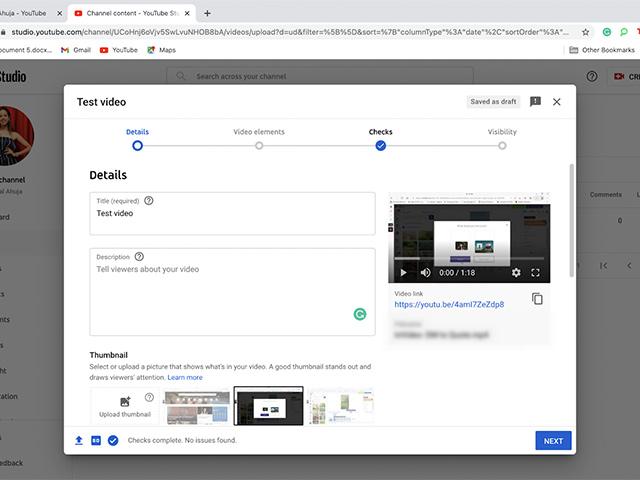Click the Grammarly icon in the description box
Viewport: 640px width, 480px height.
click(x=360, y=314)
